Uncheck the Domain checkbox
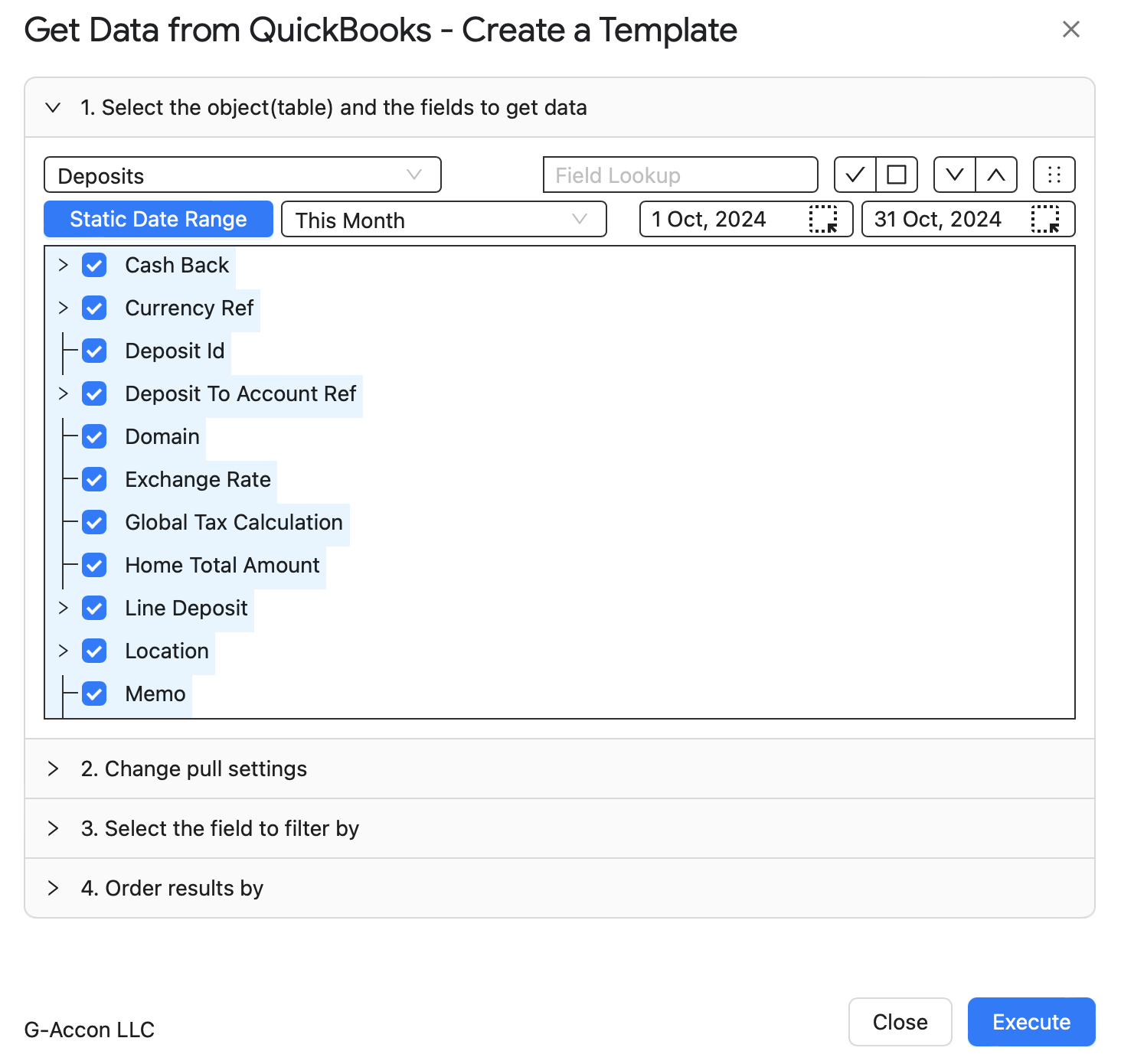Viewport: 1121px width, 1064px height. [94, 436]
